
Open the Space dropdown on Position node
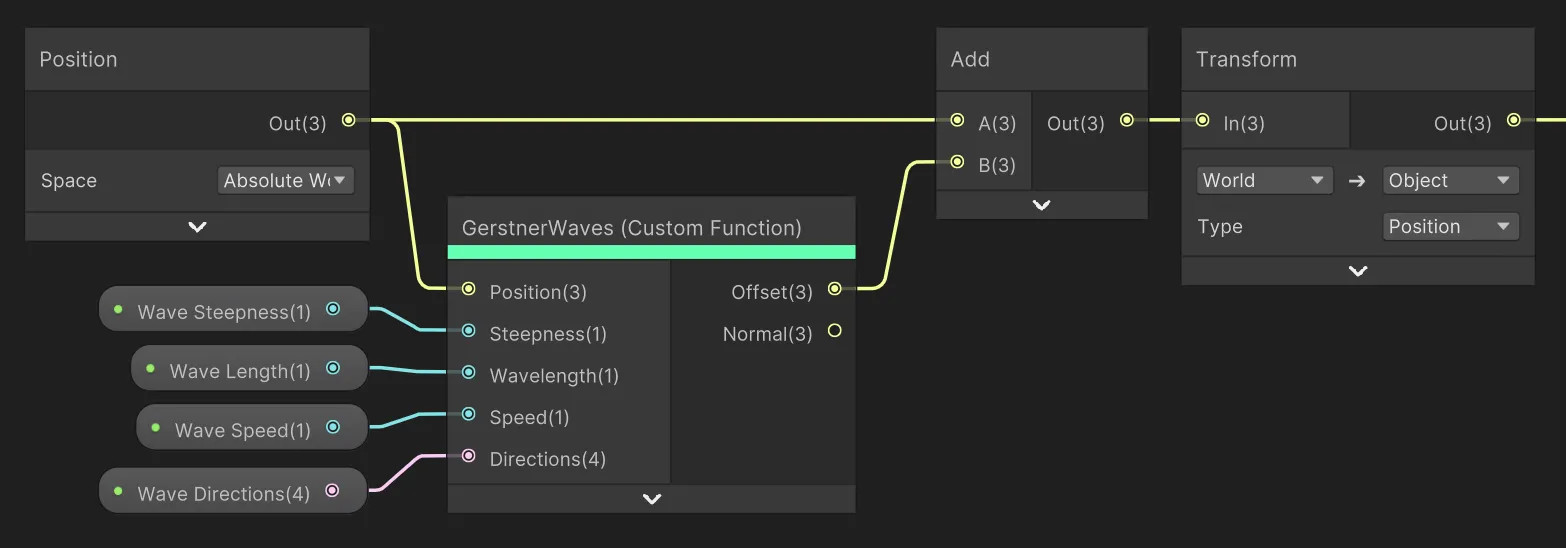286,180
